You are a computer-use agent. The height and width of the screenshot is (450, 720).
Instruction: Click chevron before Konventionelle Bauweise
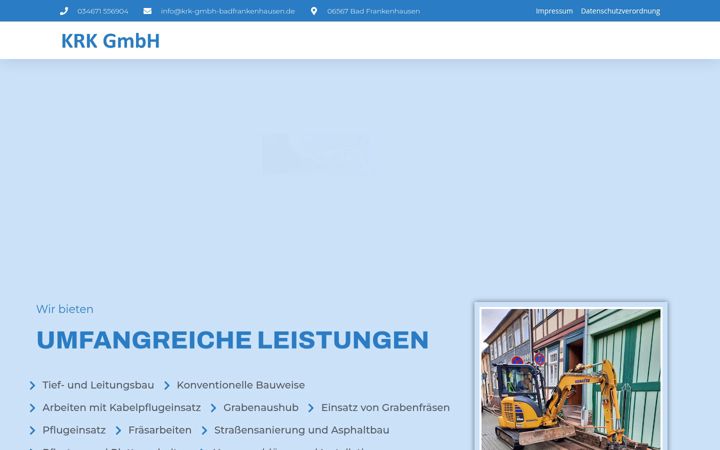[167, 385]
